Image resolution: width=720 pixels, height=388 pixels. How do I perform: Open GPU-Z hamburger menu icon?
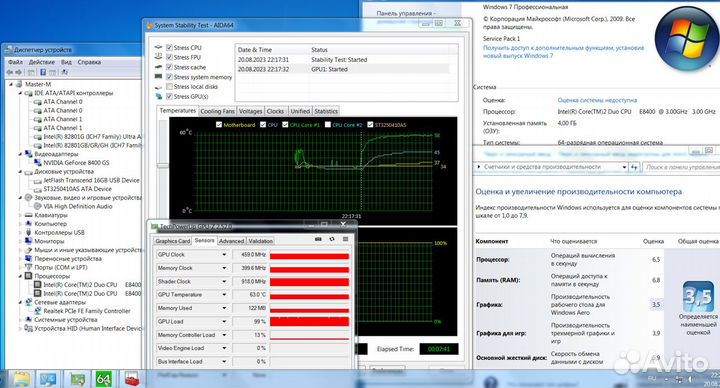coord(345,239)
